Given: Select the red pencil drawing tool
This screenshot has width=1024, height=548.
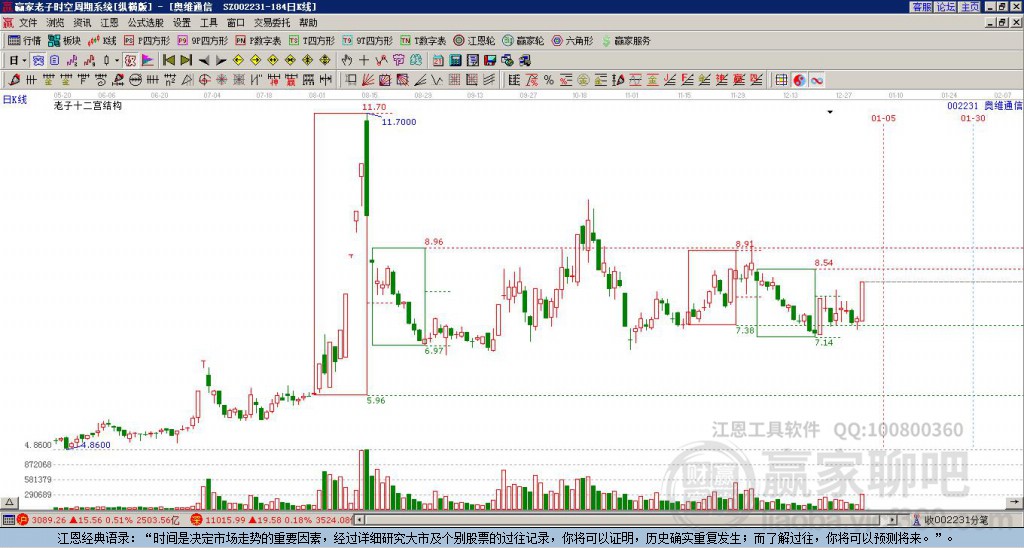Looking at the screenshot, I should (14, 80).
